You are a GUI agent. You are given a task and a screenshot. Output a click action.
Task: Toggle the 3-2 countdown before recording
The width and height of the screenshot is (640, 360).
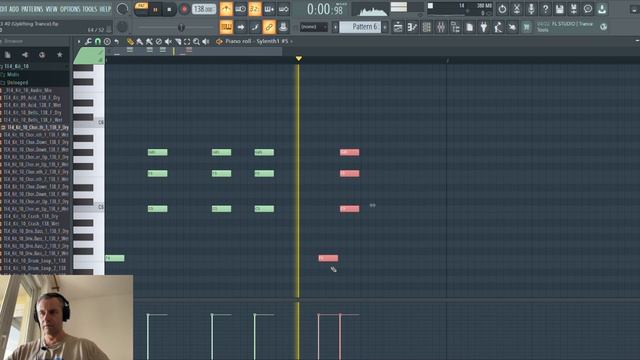pyautogui.click(x=254, y=9)
